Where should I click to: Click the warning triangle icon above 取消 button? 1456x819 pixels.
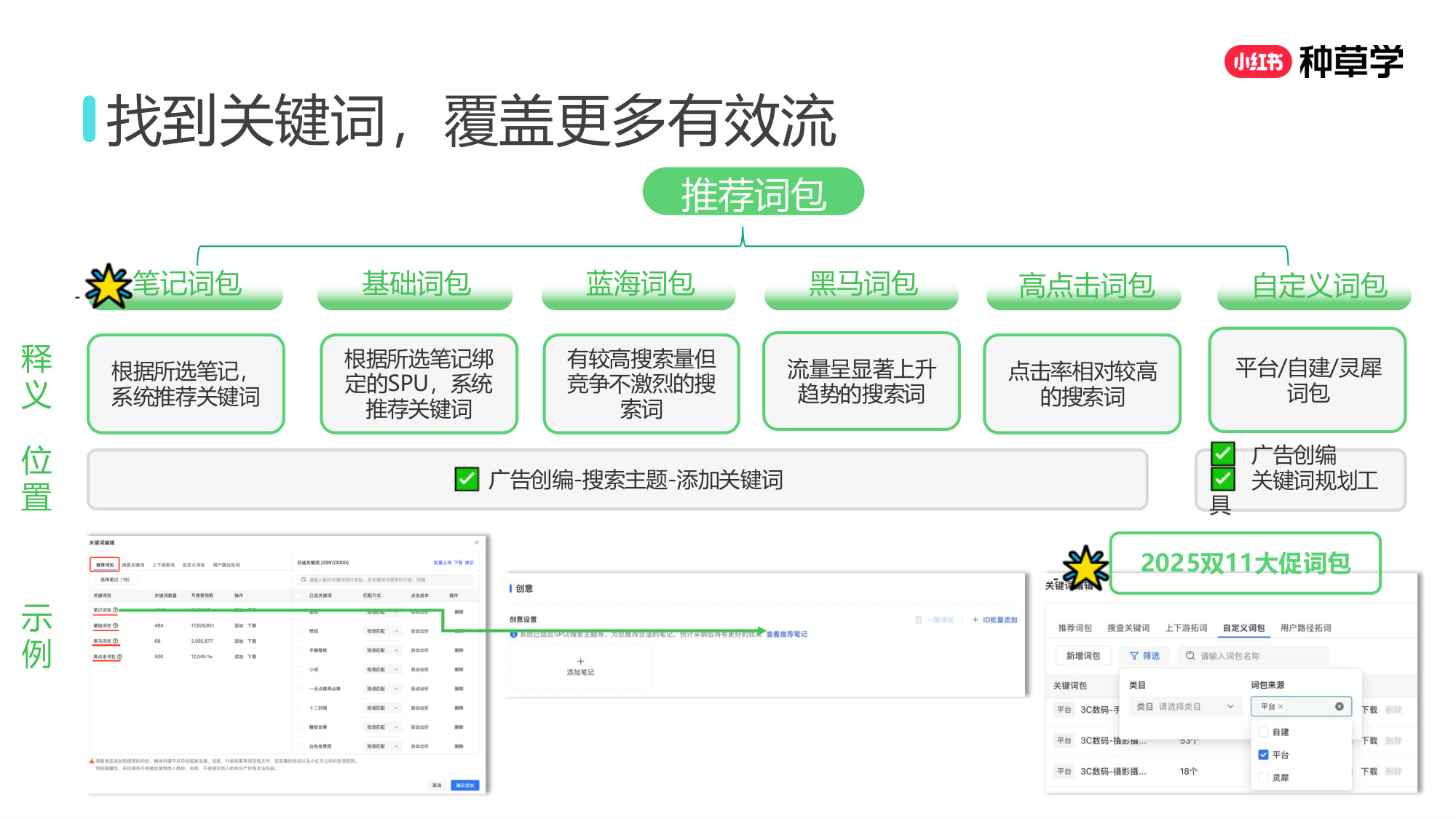tap(91, 761)
